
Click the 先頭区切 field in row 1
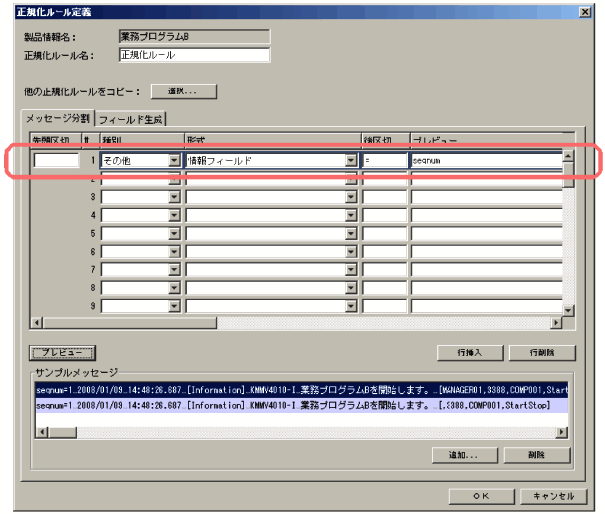click(55, 160)
